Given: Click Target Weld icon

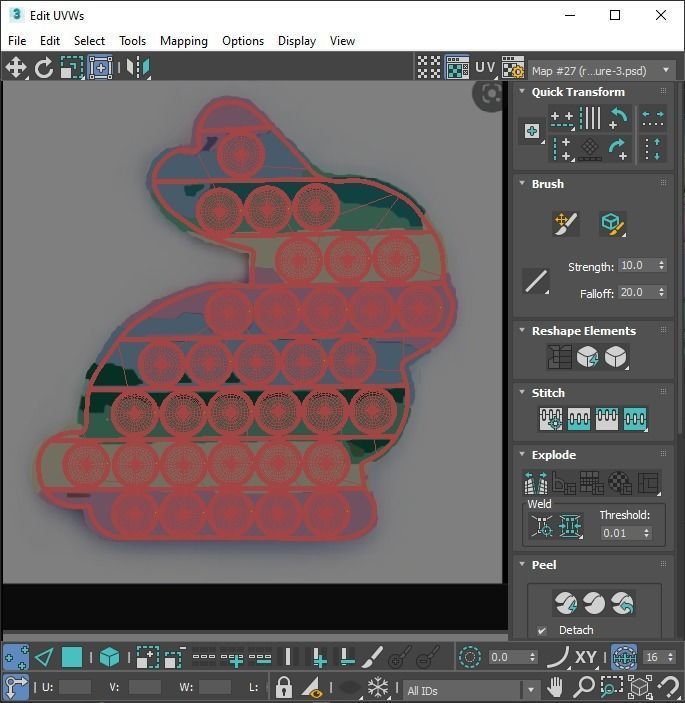Looking at the screenshot, I should tap(542, 525).
